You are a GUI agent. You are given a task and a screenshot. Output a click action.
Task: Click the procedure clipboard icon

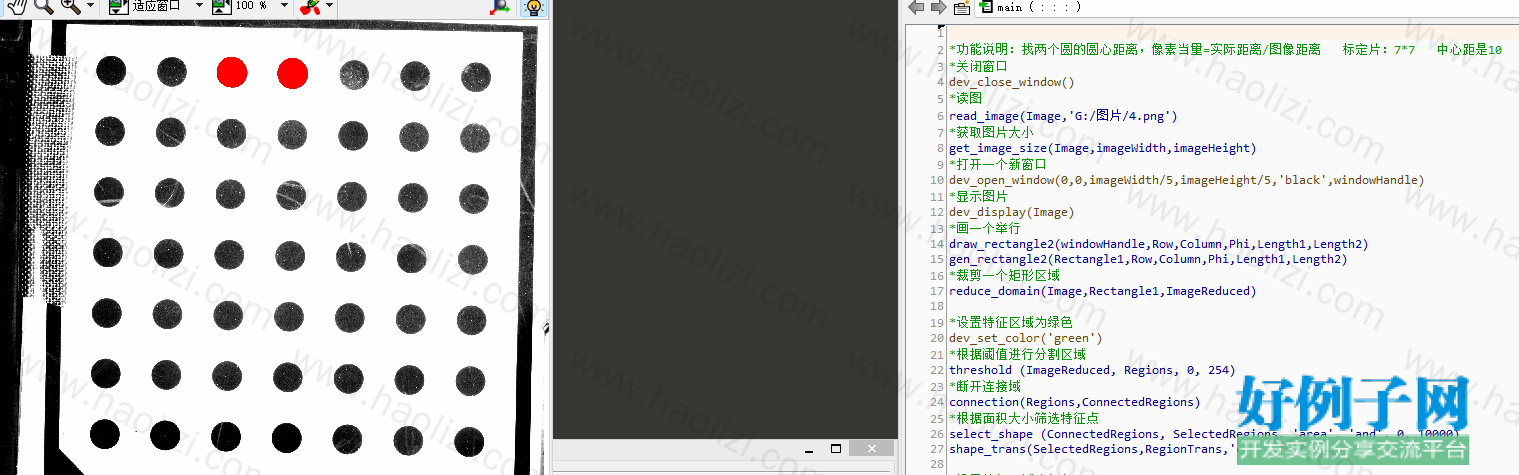coord(961,7)
